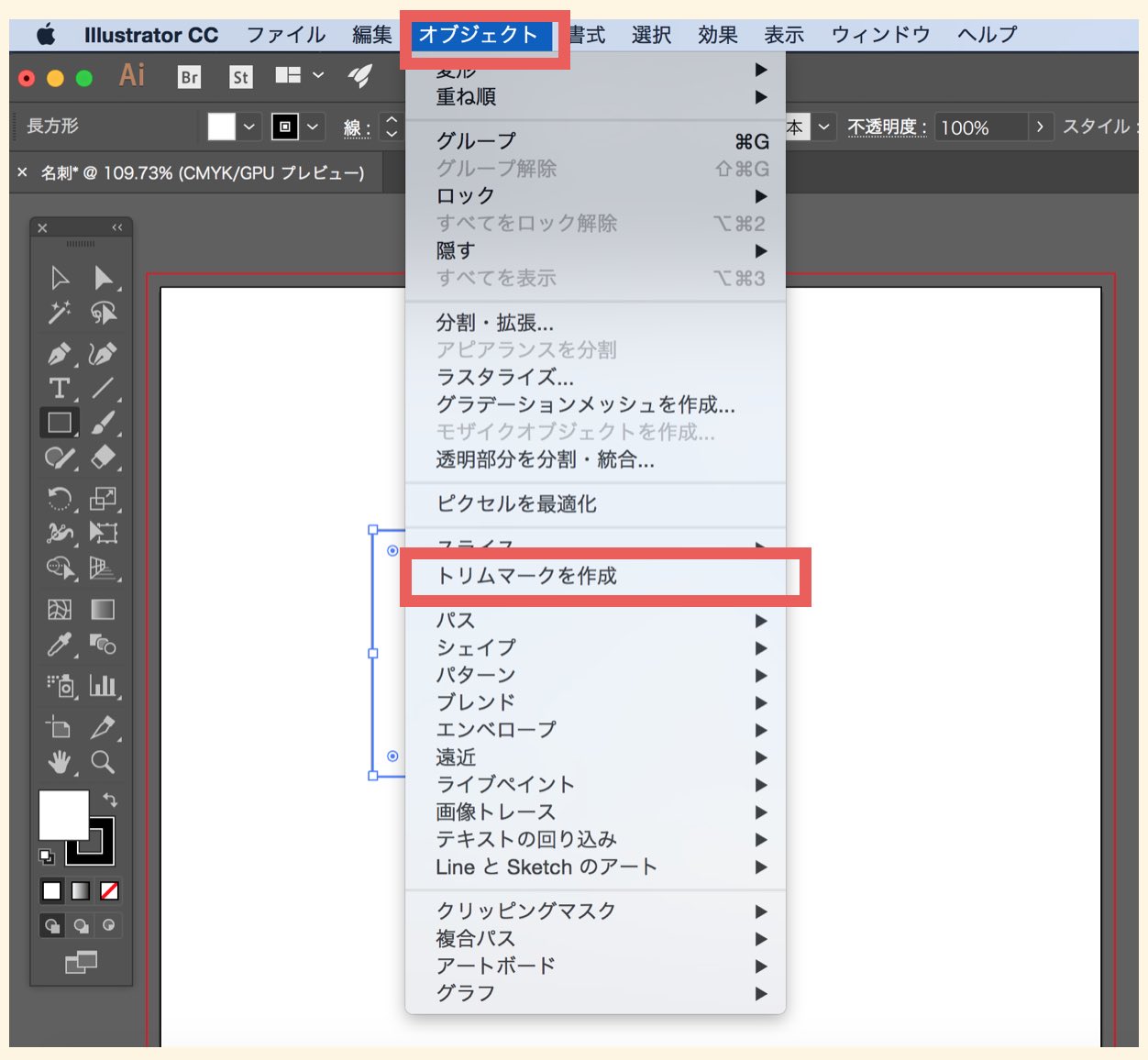Enable Draw Inside mode
Image resolution: width=1148 pixels, height=1060 pixels.
tap(109, 925)
